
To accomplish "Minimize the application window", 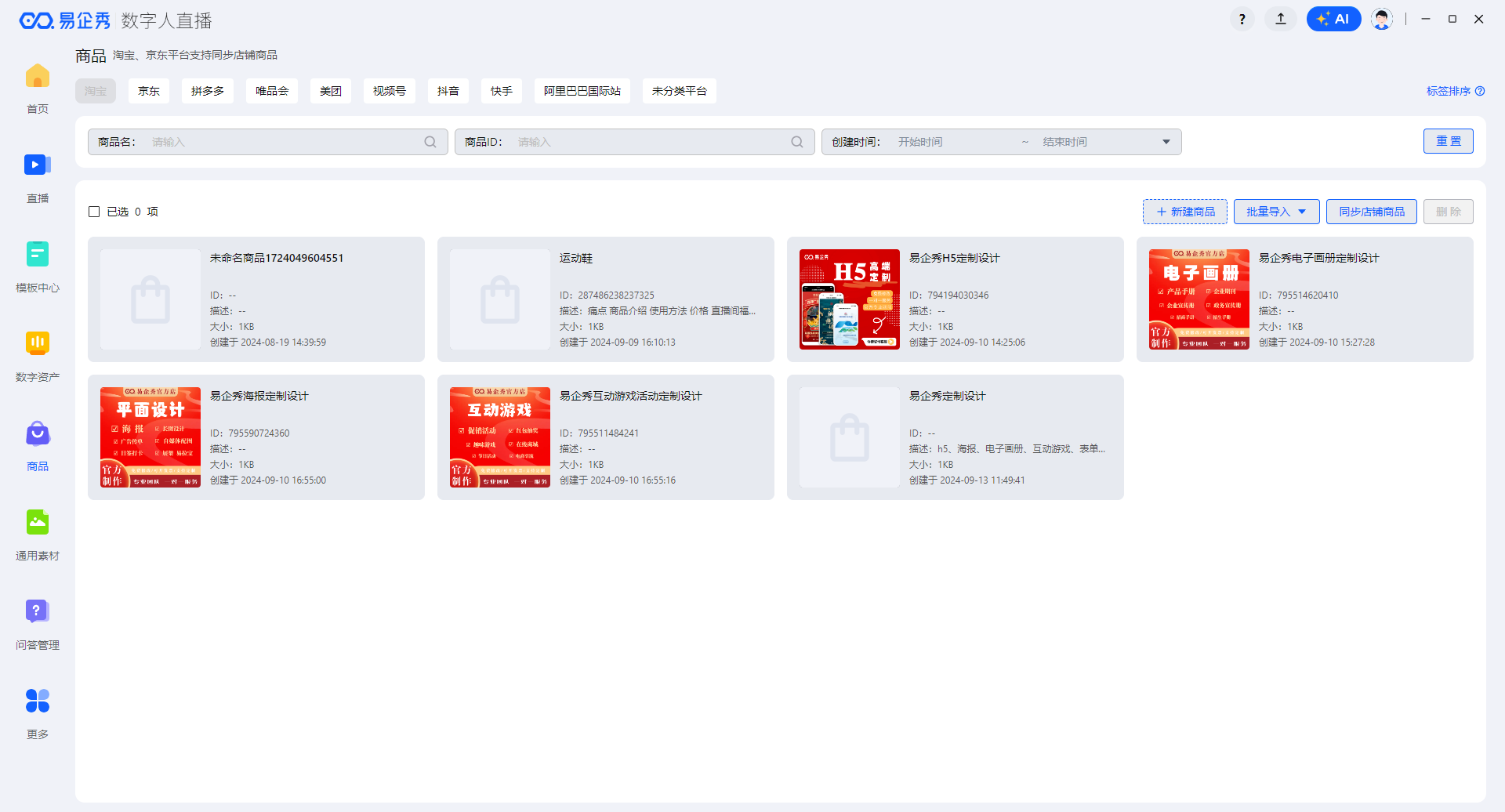I will coord(1426,19).
